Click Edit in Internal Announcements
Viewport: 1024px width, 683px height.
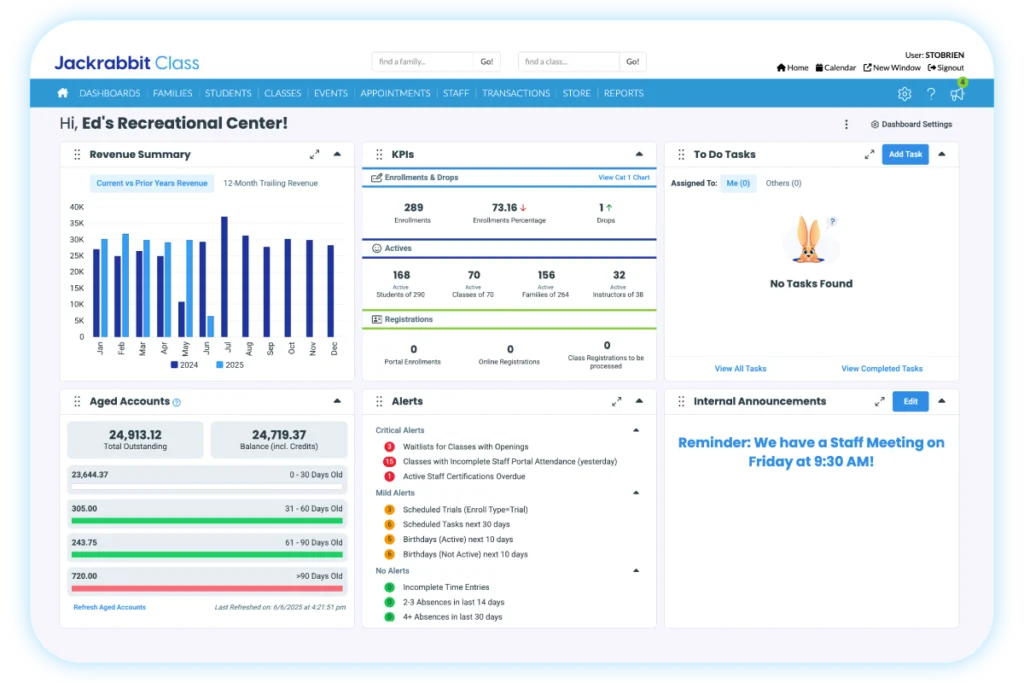pos(910,402)
